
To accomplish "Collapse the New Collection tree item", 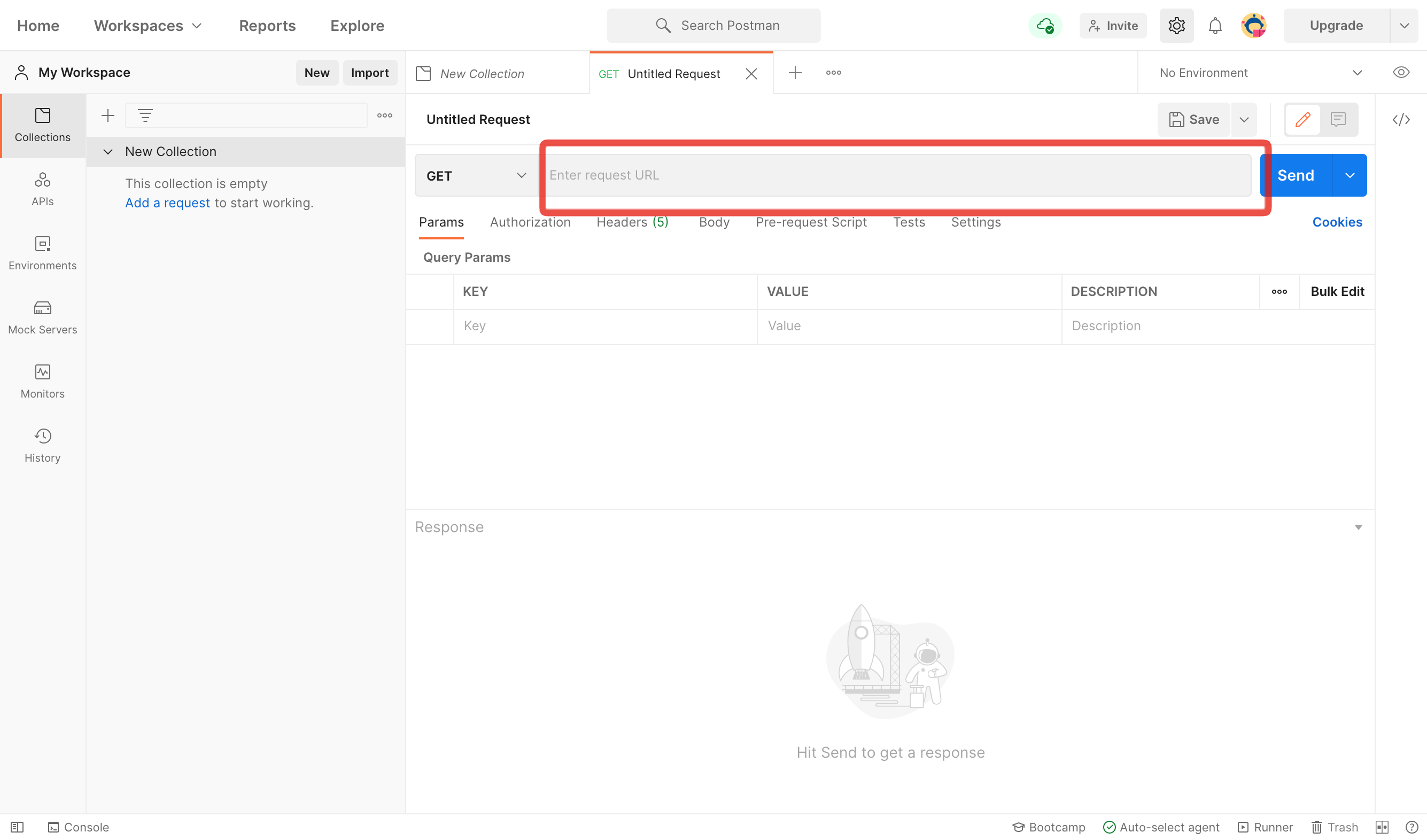I will click(107, 152).
